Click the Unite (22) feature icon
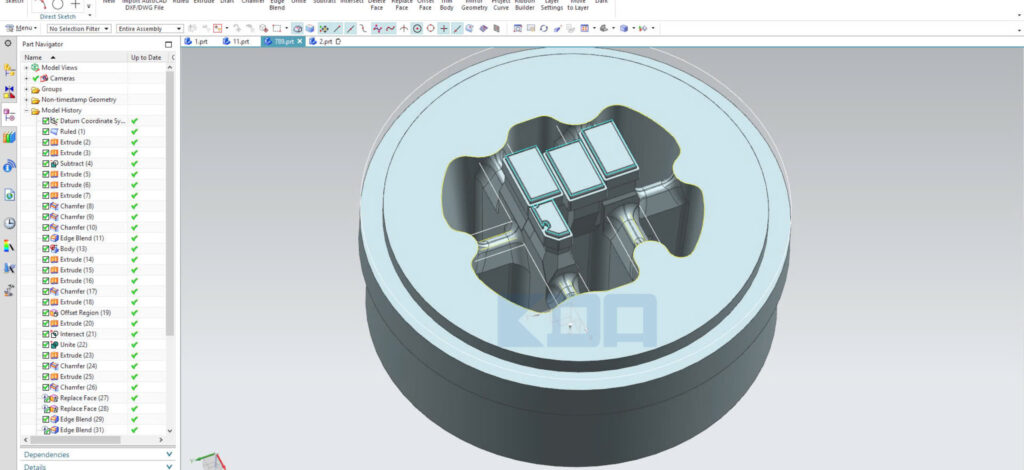Viewport: 1024px width, 470px height. [54, 345]
